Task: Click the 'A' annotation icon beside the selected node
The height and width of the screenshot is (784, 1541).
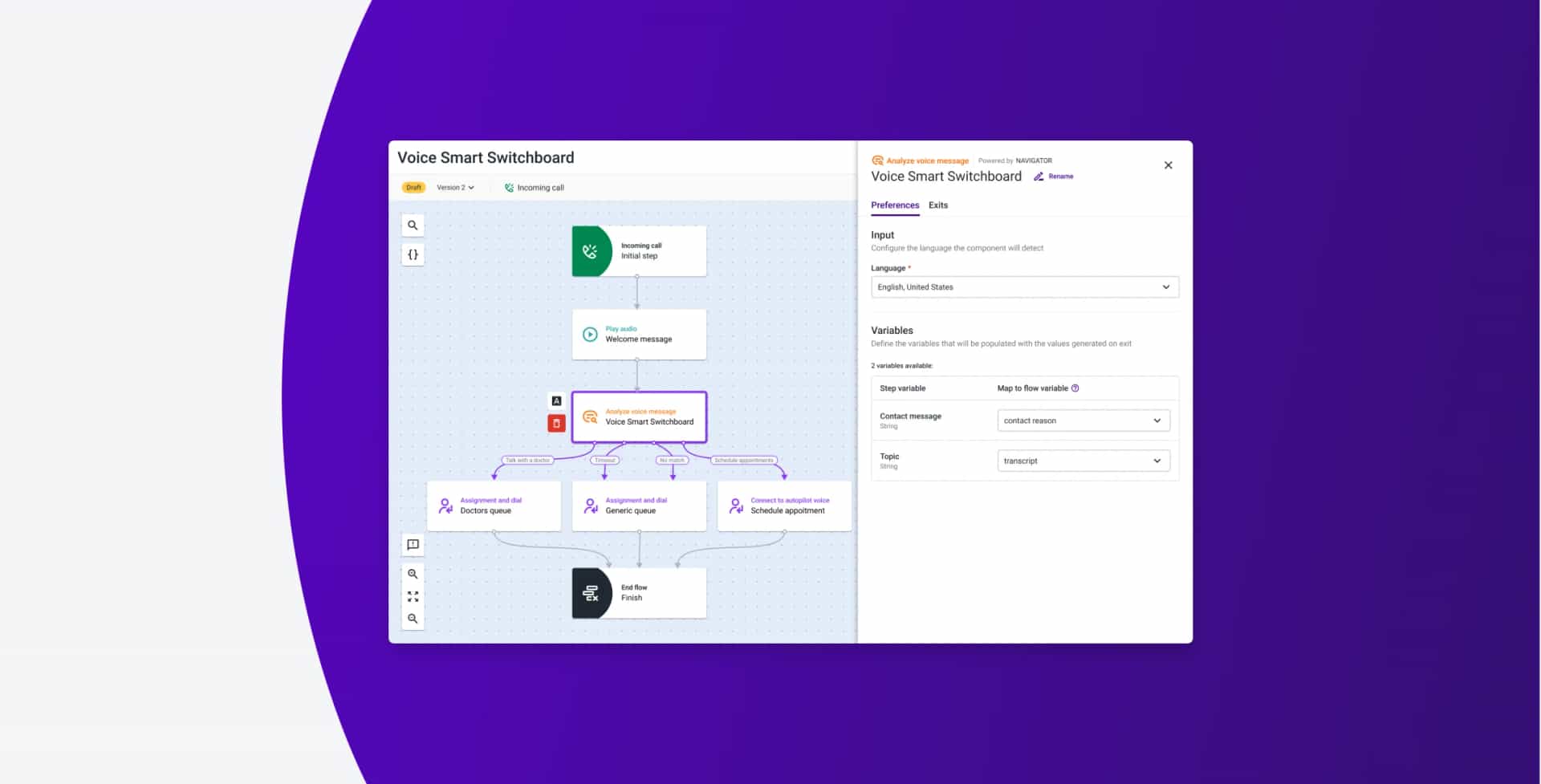Action: [x=556, y=400]
